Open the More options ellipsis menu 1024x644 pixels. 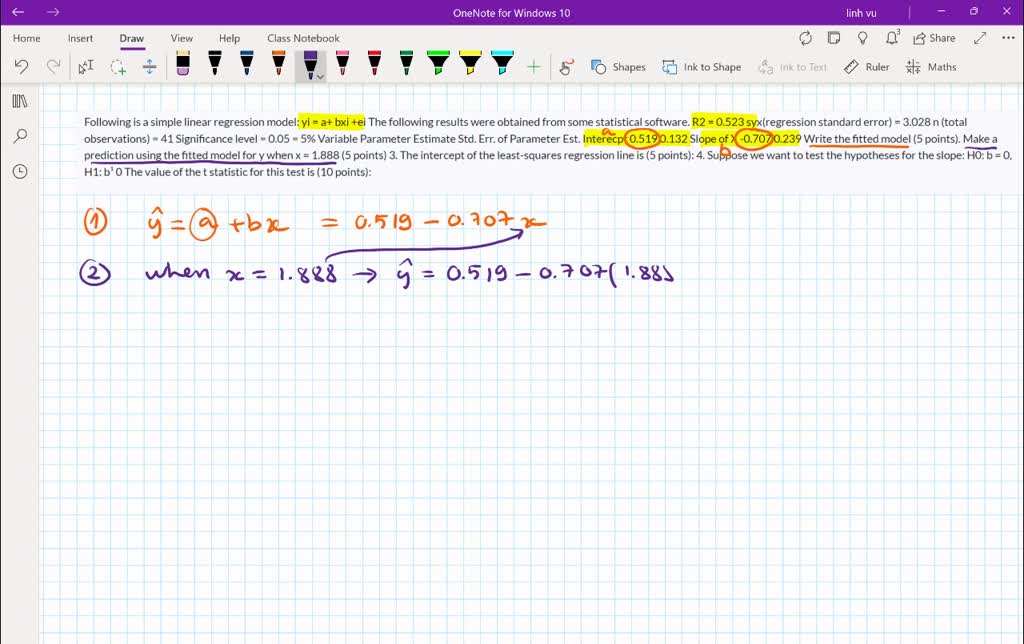pyautogui.click(x=1007, y=37)
